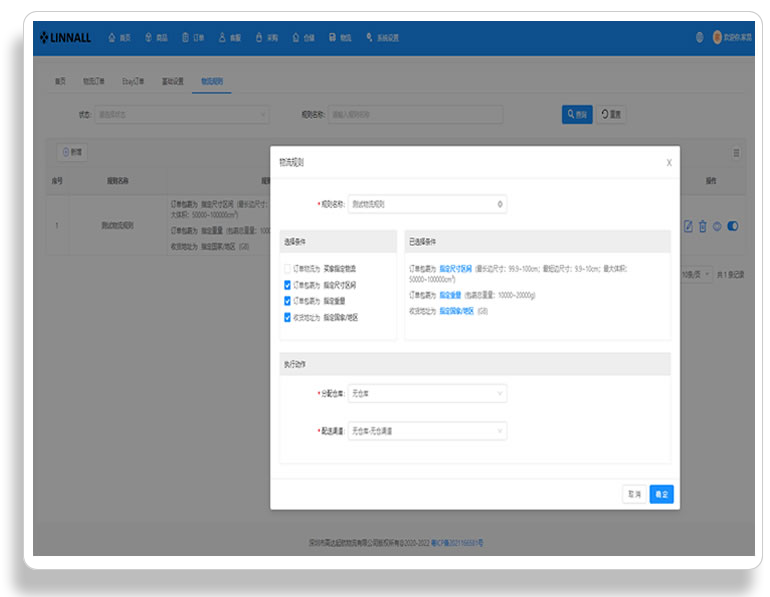The height and width of the screenshot is (597, 770).
Task: Open the delivery channel dropdown
Action: point(427,431)
